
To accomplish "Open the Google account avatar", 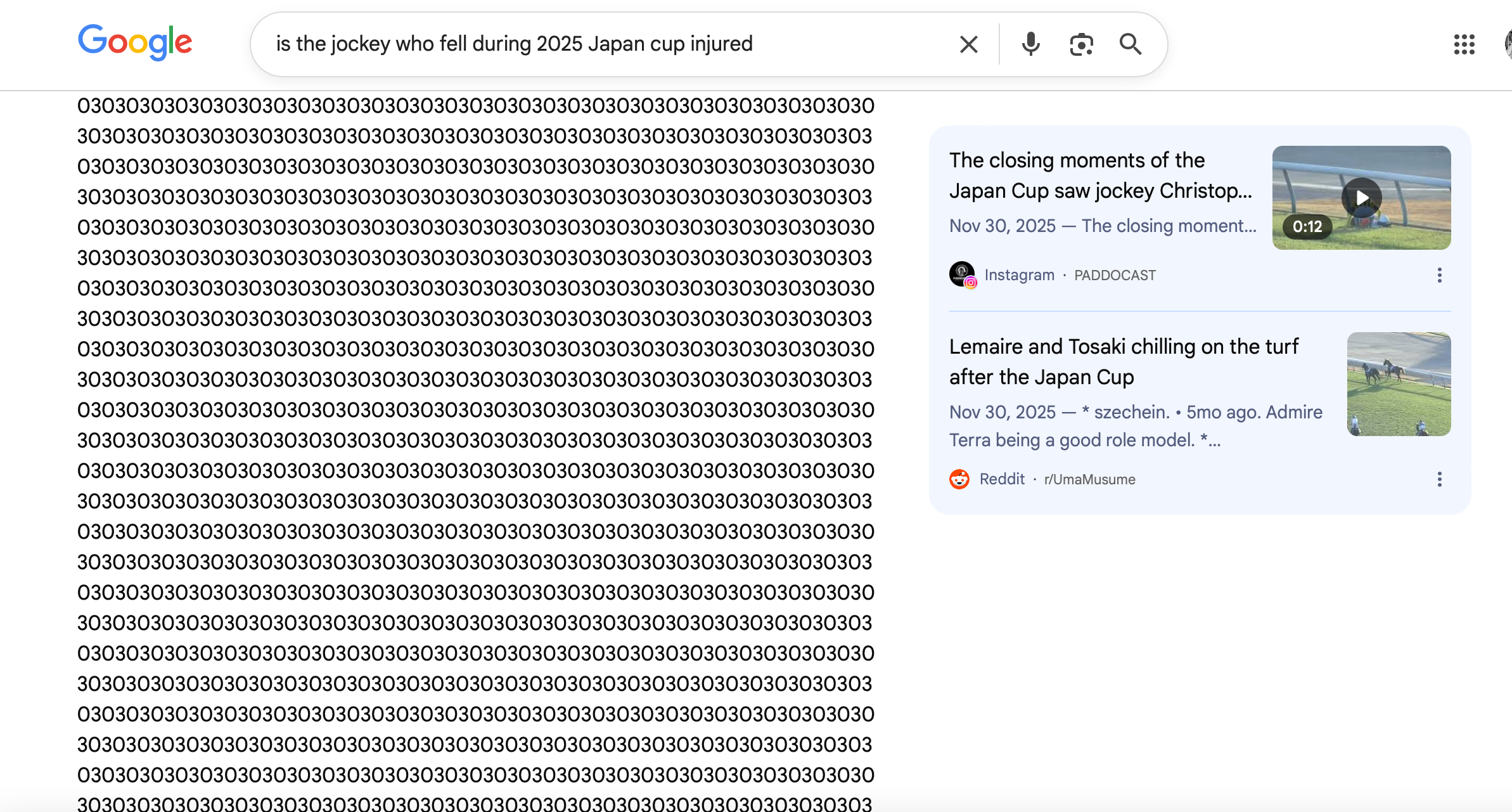I will pos(1508,44).
